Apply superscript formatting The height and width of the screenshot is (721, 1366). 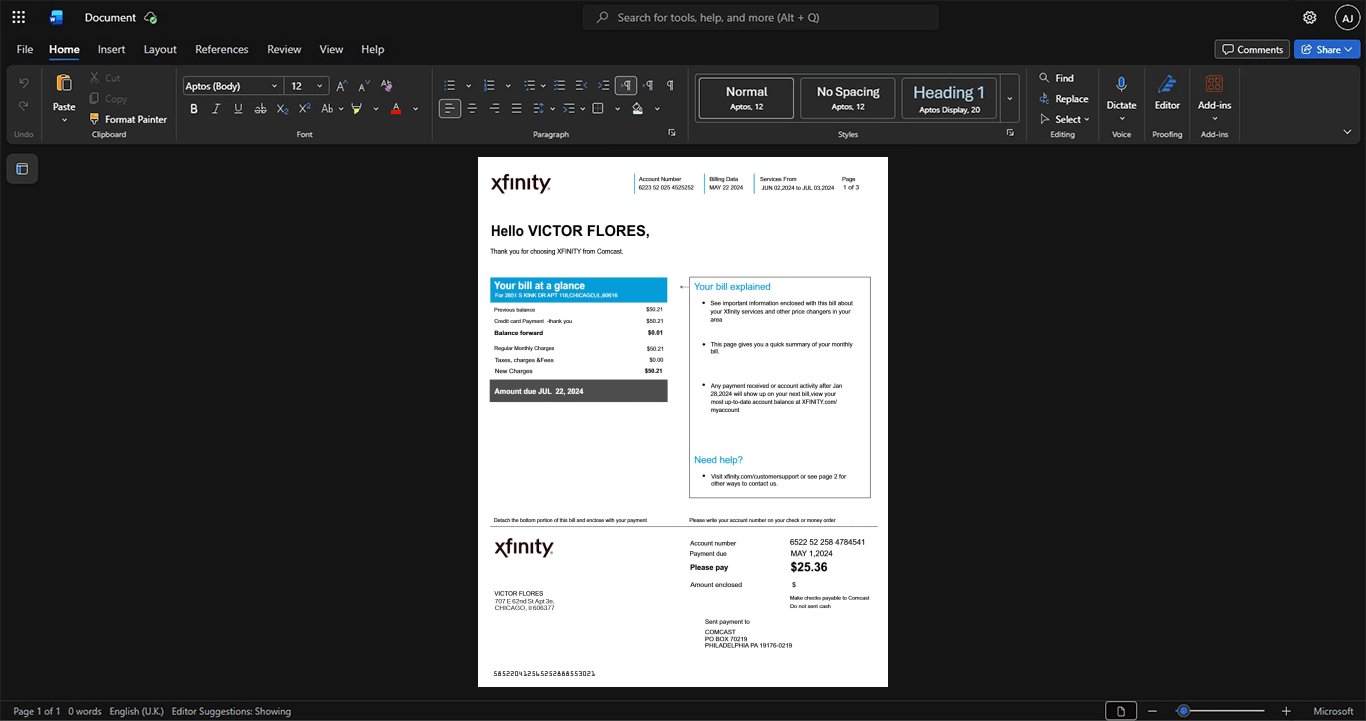tap(305, 108)
